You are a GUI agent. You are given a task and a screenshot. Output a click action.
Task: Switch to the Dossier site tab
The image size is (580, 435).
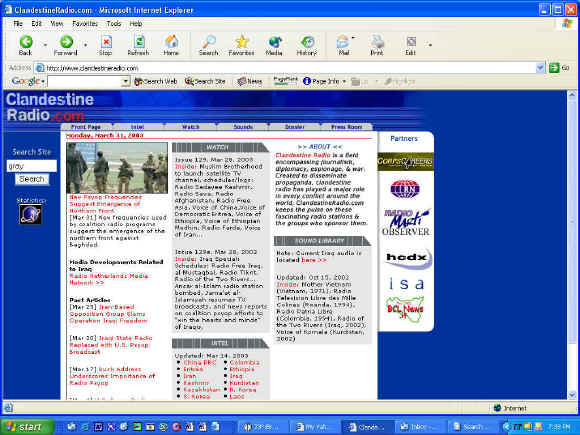click(x=295, y=127)
